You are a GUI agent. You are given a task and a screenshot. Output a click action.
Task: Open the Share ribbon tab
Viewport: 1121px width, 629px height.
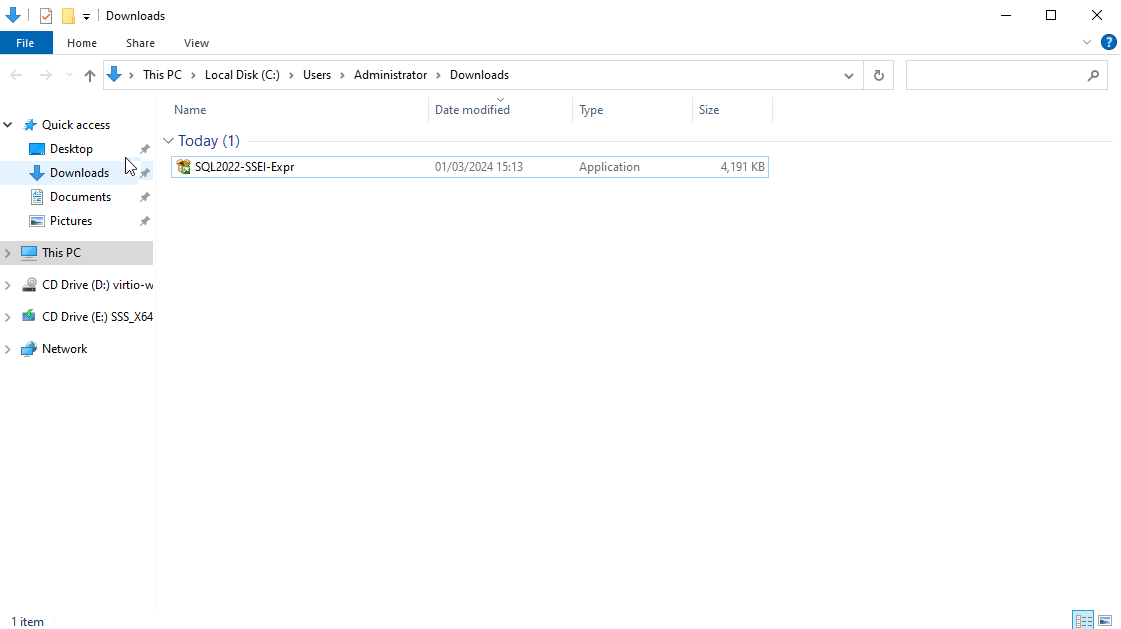(x=140, y=43)
